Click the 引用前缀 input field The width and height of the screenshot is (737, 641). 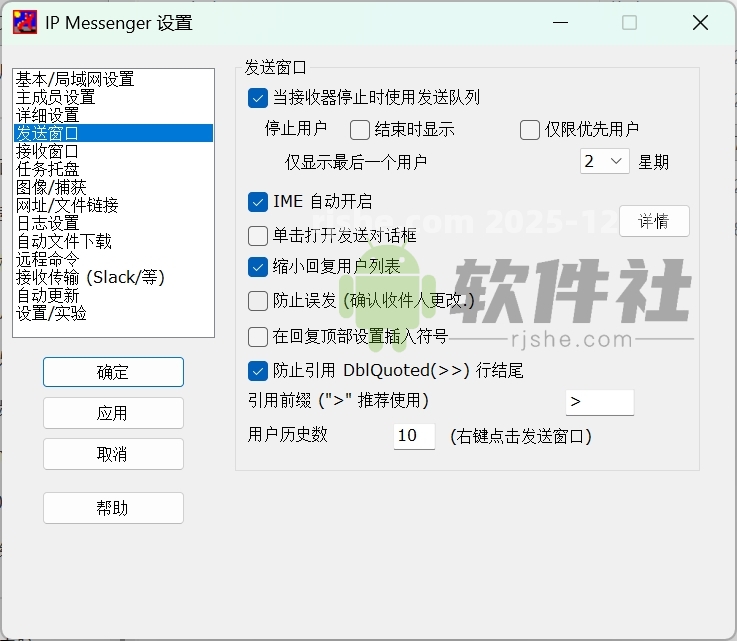[600, 402]
